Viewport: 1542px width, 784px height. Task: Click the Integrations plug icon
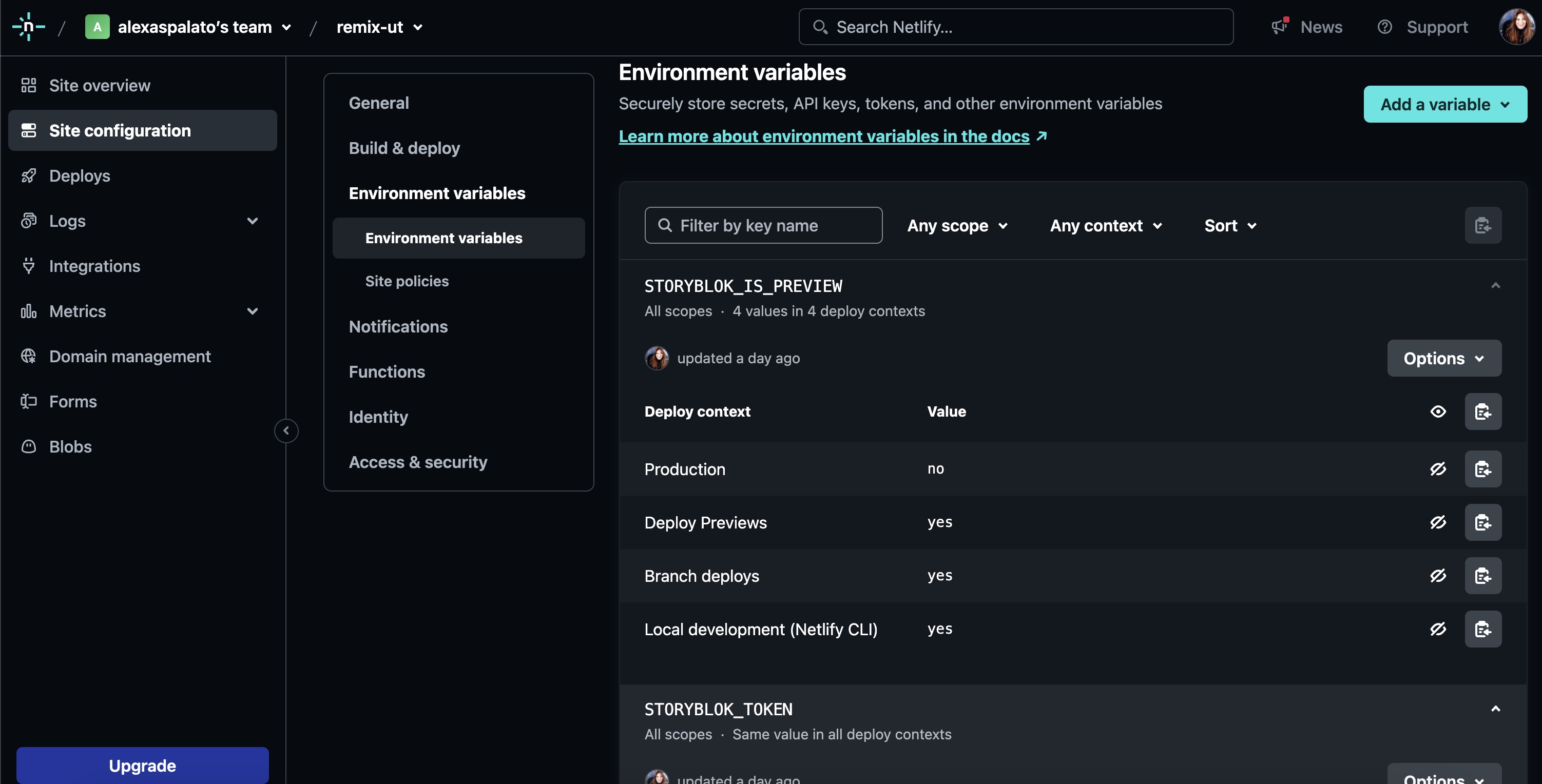[28, 266]
